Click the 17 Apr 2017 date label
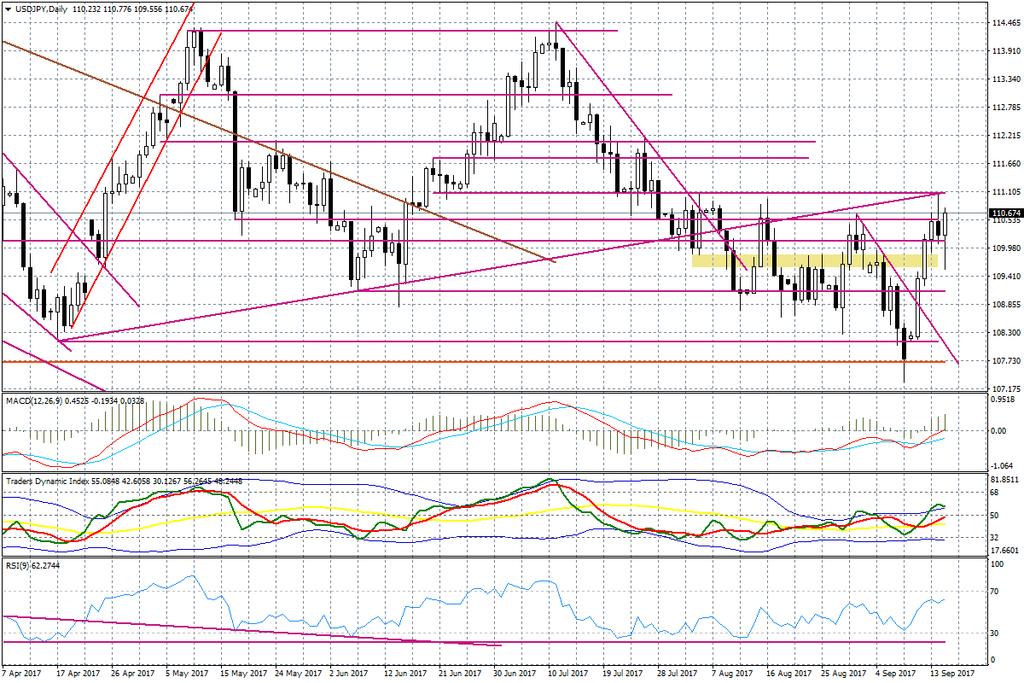Image resolution: width=1024 pixels, height=683 pixels. pyautogui.click(x=78, y=673)
